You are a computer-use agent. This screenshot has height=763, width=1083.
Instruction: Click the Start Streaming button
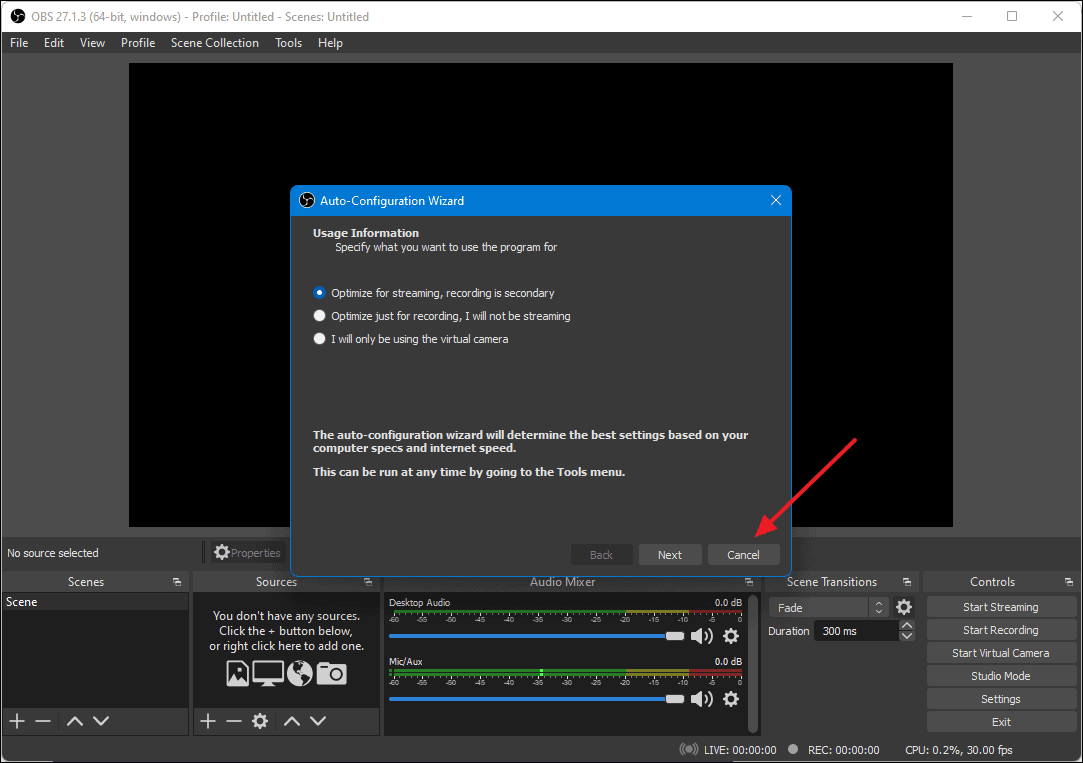tap(1001, 607)
